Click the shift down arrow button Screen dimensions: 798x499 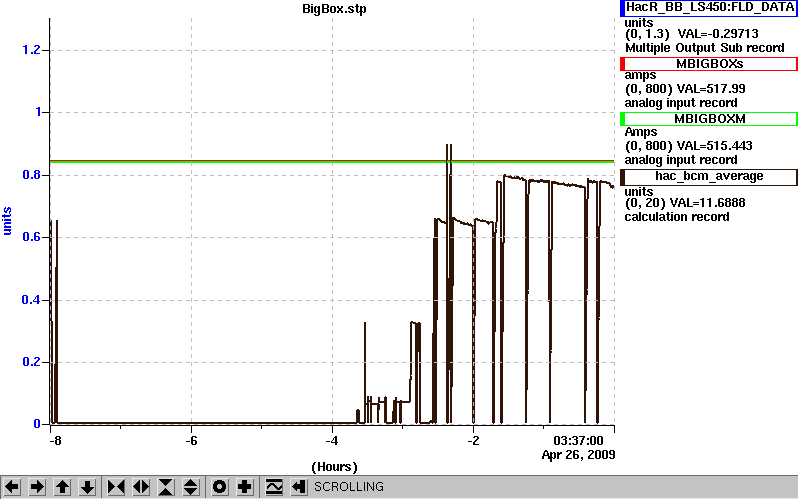tap(88, 487)
